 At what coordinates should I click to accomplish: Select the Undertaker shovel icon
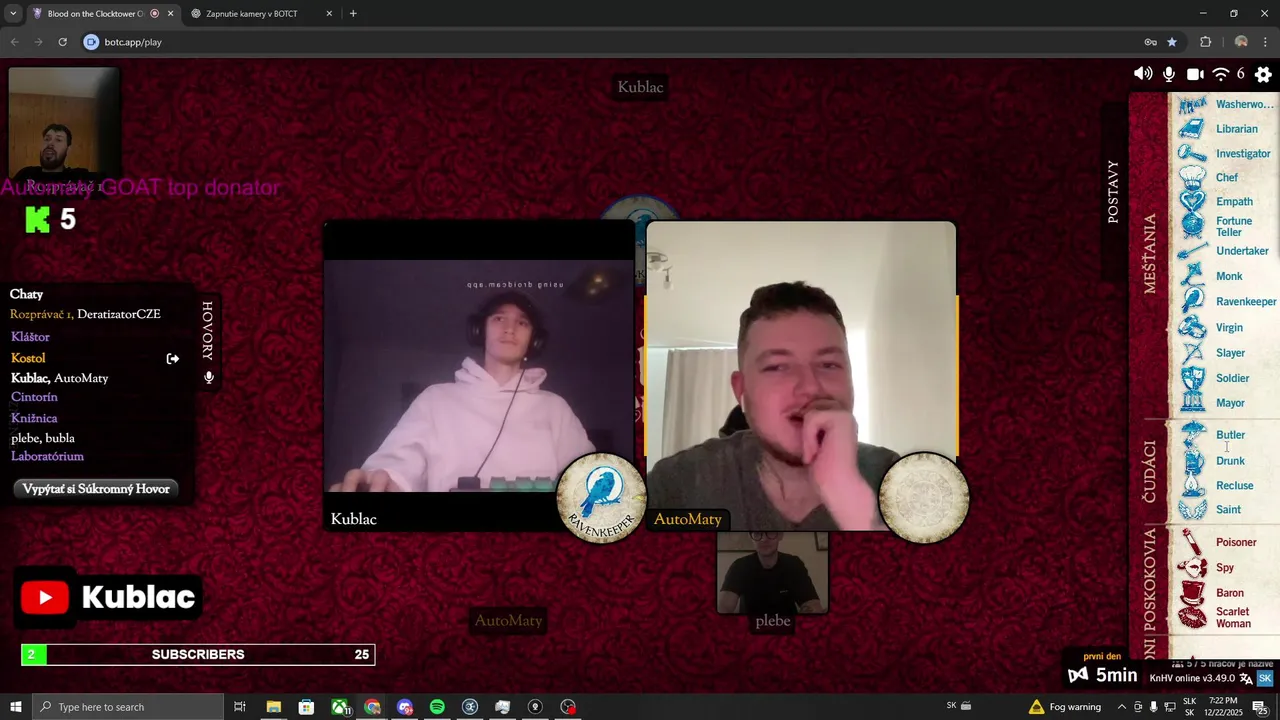click(x=1192, y=252)
